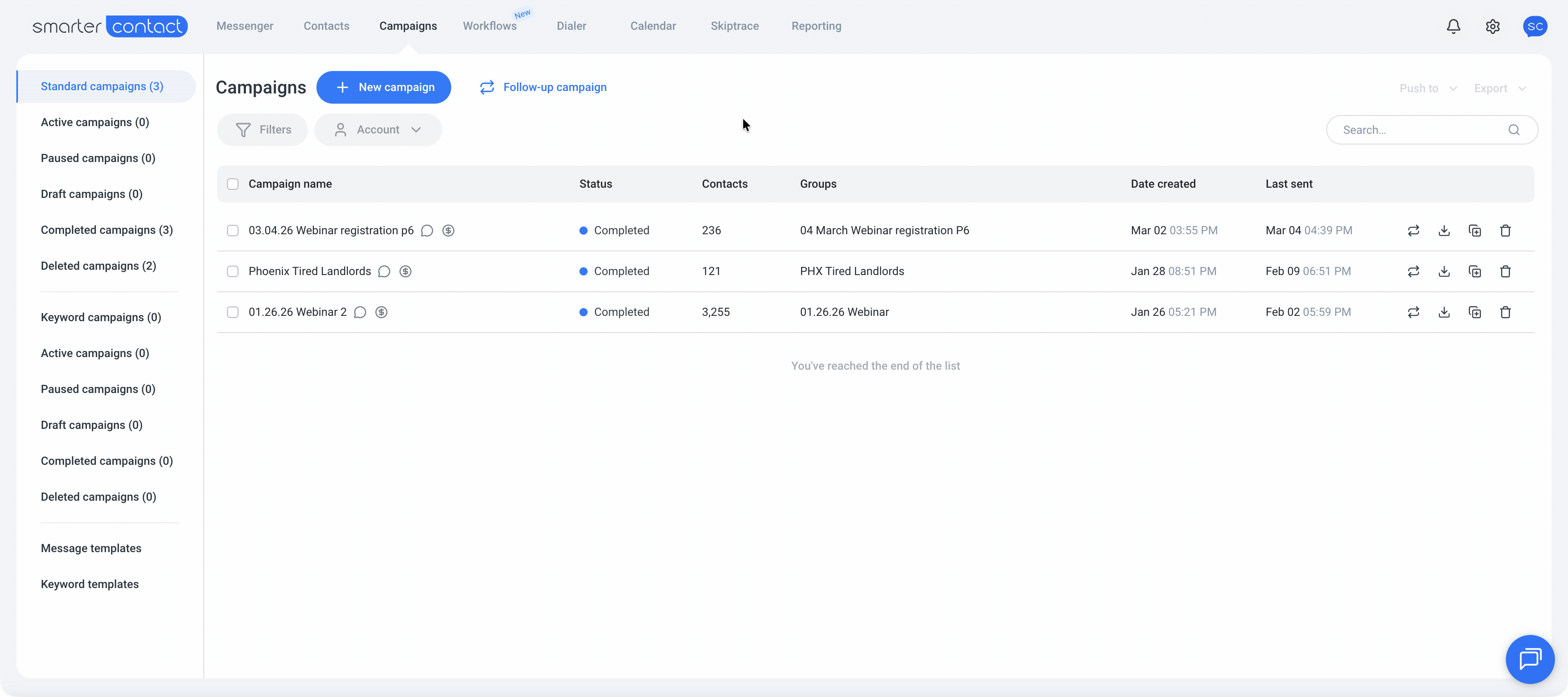
Task: Go to the Reporting menu item
Action: click(x=816, y=26)
